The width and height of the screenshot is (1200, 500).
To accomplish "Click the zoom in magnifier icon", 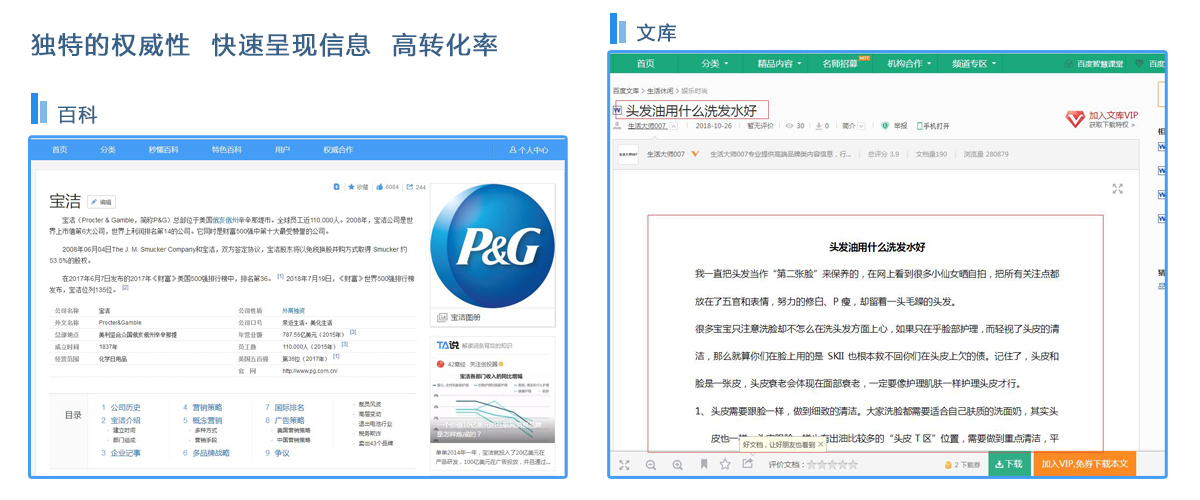I will (678, 465).
